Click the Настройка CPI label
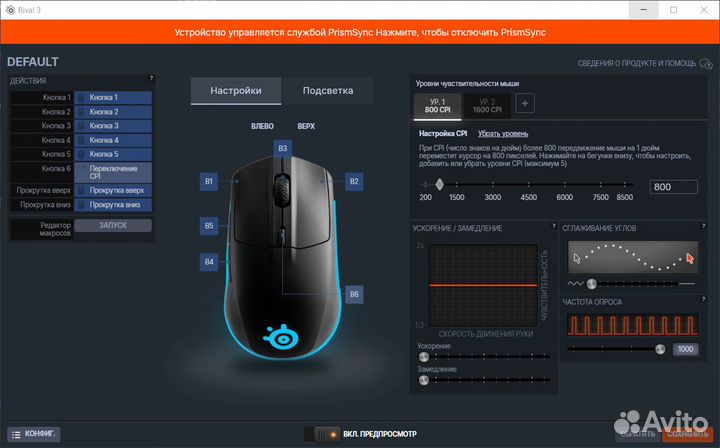This screenshot has height=448, width=720. point(443,134)
